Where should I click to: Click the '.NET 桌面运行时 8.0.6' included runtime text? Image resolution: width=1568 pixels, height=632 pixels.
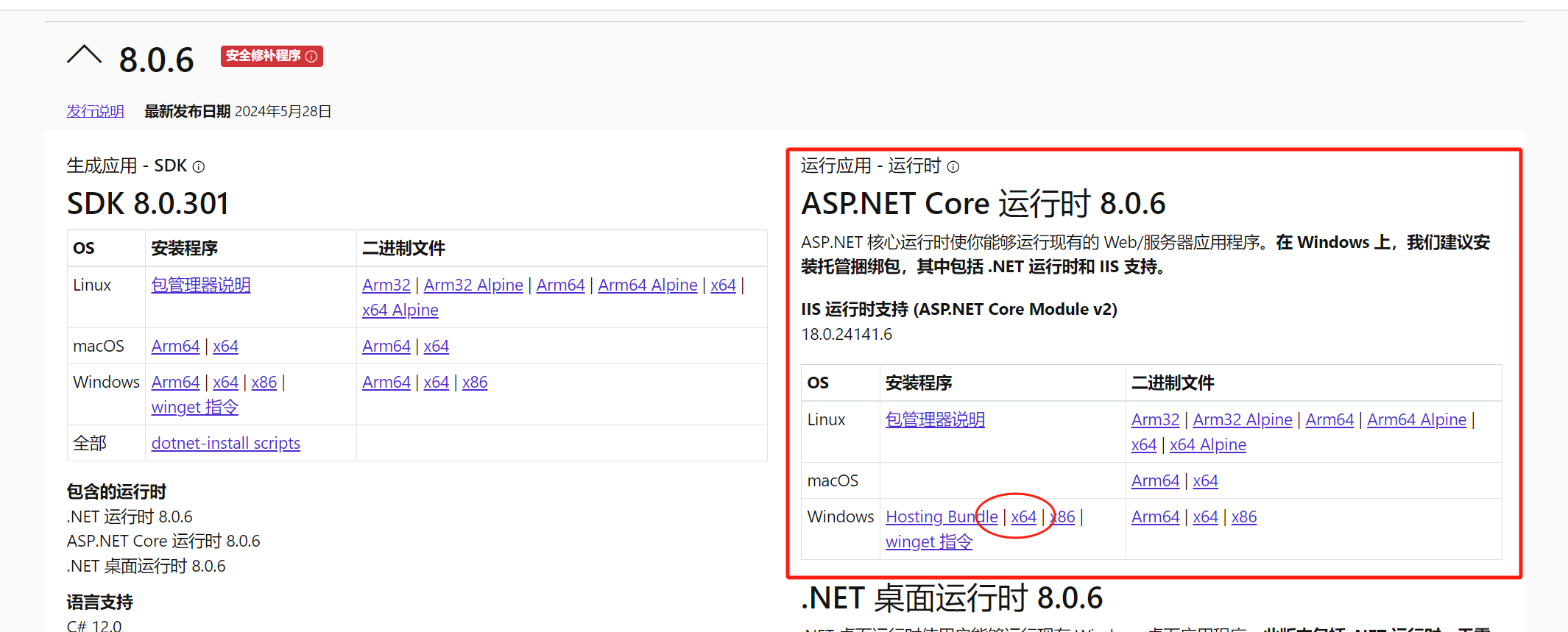coord(146,566)
